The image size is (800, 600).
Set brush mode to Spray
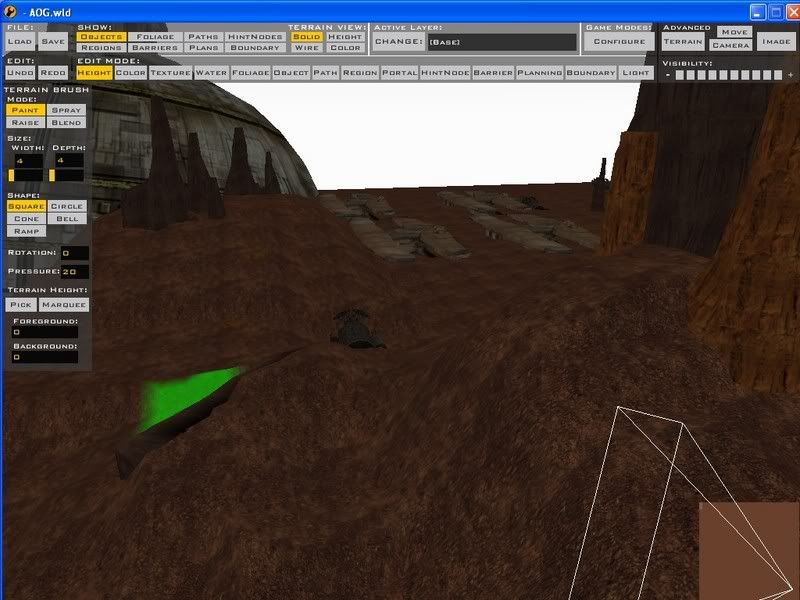pos(66,110)
